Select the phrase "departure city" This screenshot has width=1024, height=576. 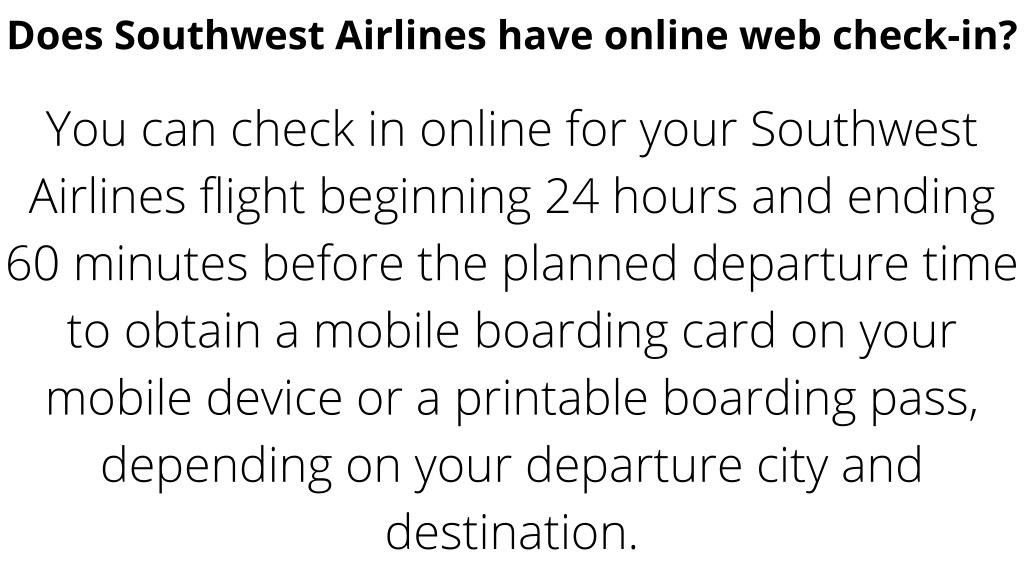click(x=677, y=466)
